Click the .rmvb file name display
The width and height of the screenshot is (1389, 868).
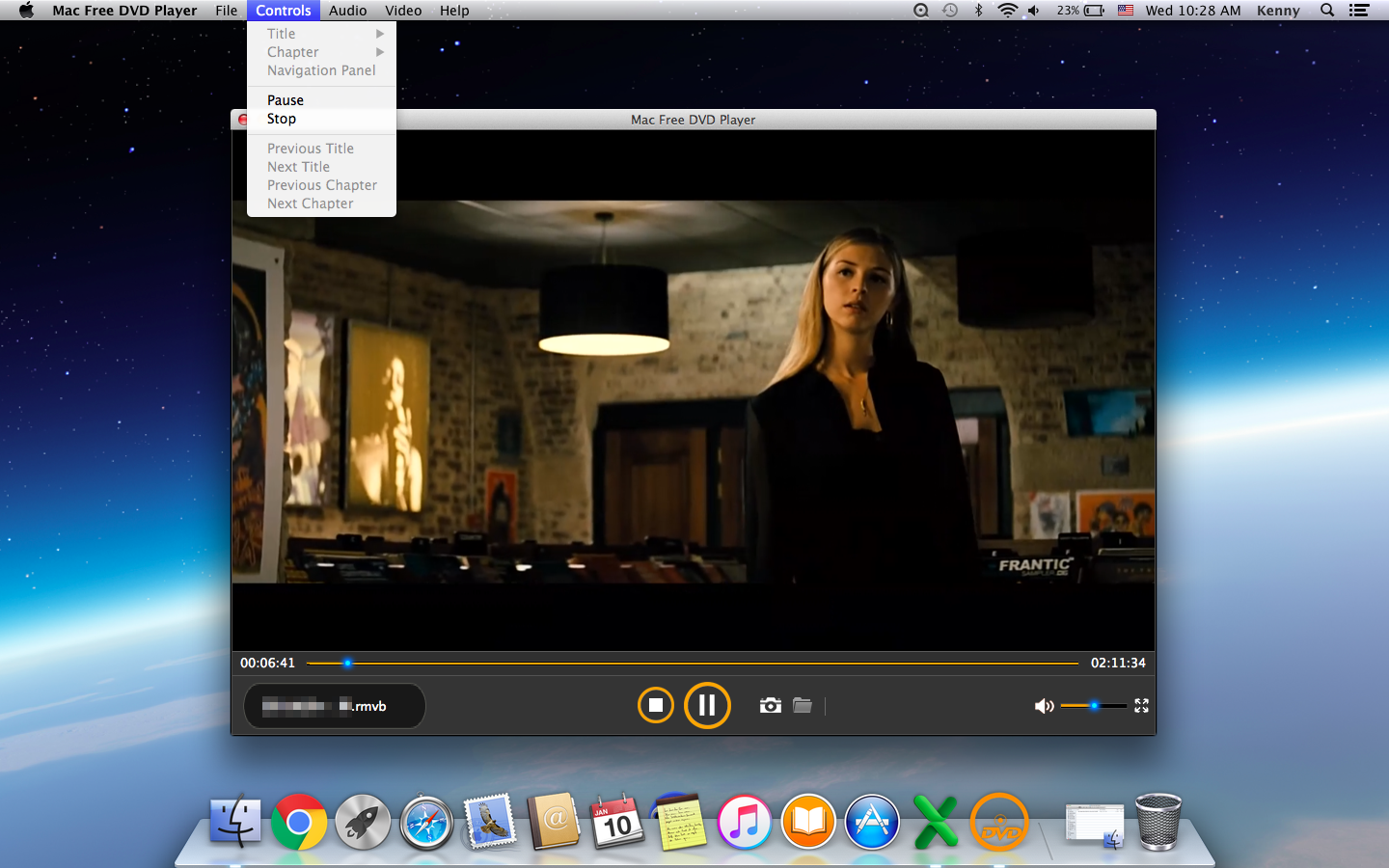click(x=334, y=706)
